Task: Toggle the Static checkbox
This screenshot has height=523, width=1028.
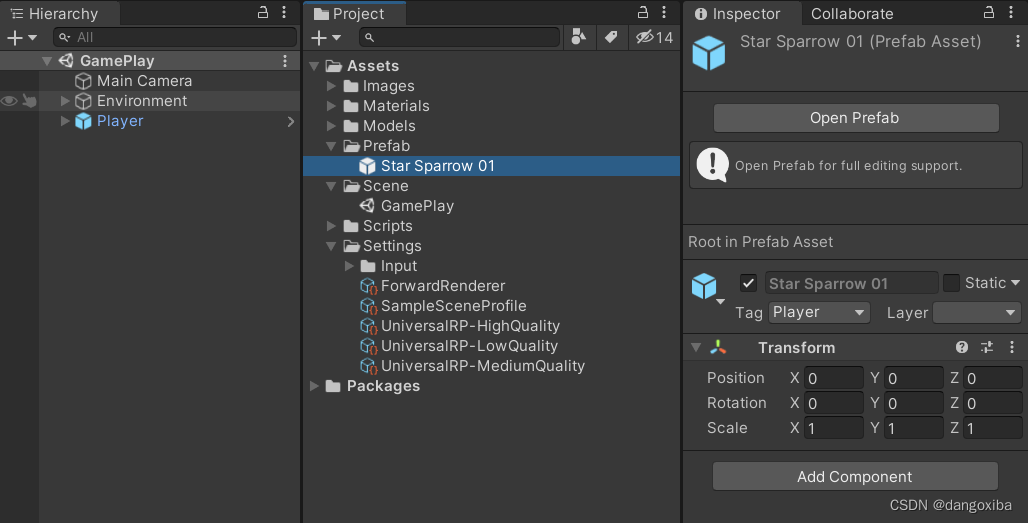Action: point(951,283)
